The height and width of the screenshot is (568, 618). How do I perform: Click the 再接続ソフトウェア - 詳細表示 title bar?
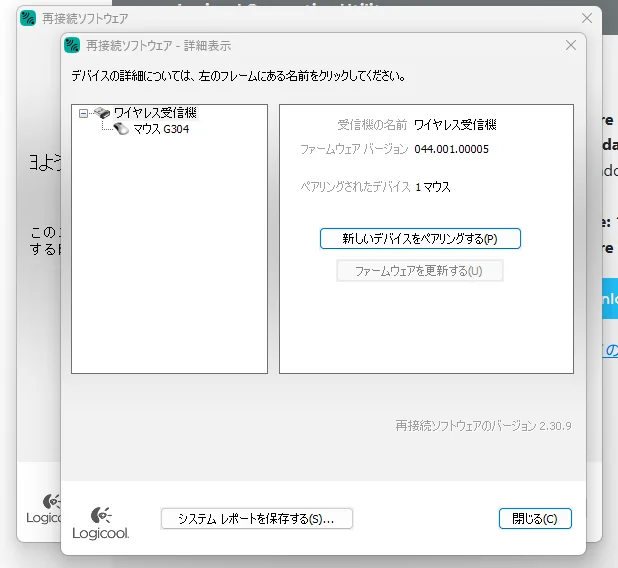coord(300,46)
